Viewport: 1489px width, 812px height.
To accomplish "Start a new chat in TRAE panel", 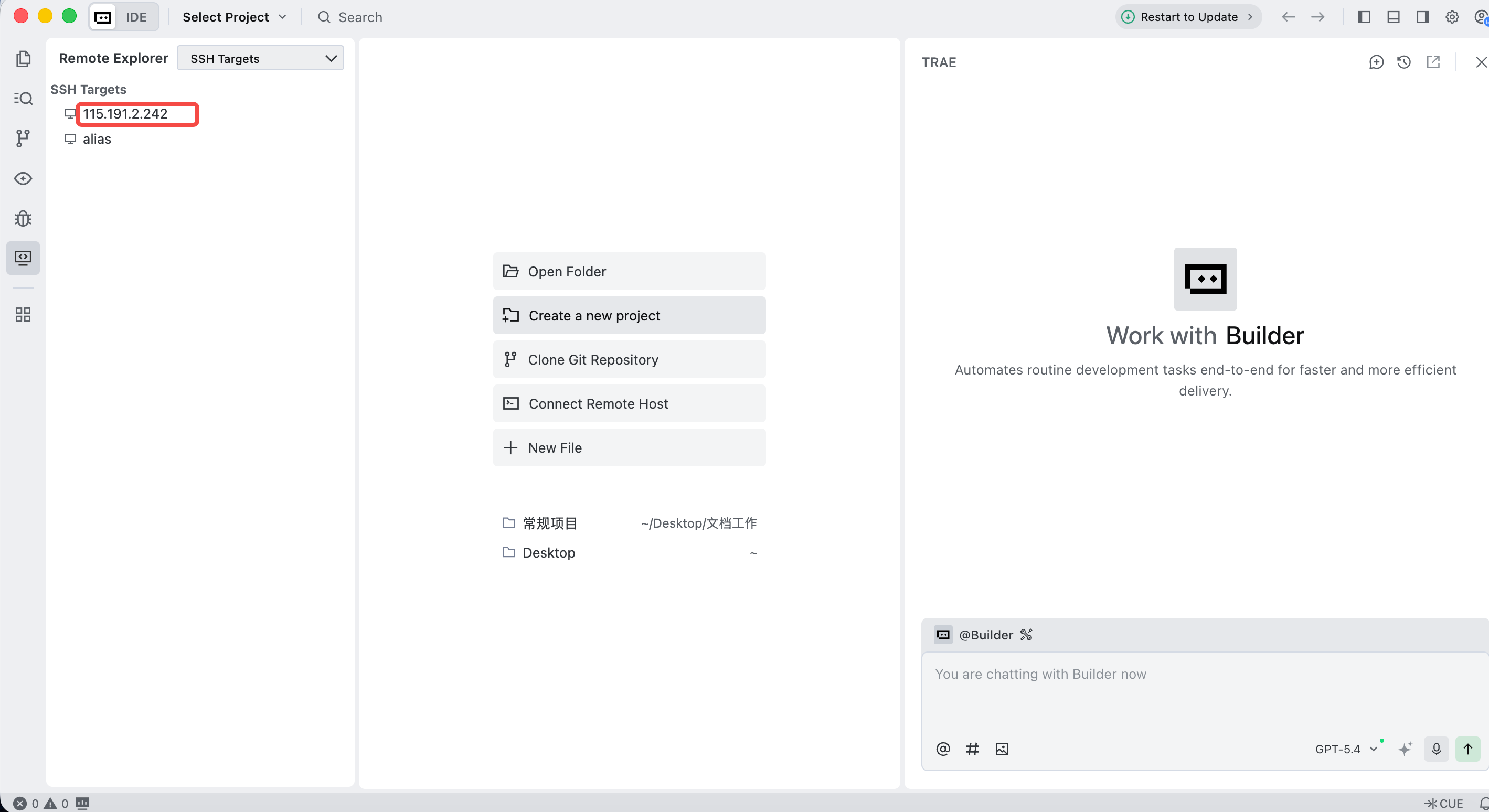I will pos(1376,62).
